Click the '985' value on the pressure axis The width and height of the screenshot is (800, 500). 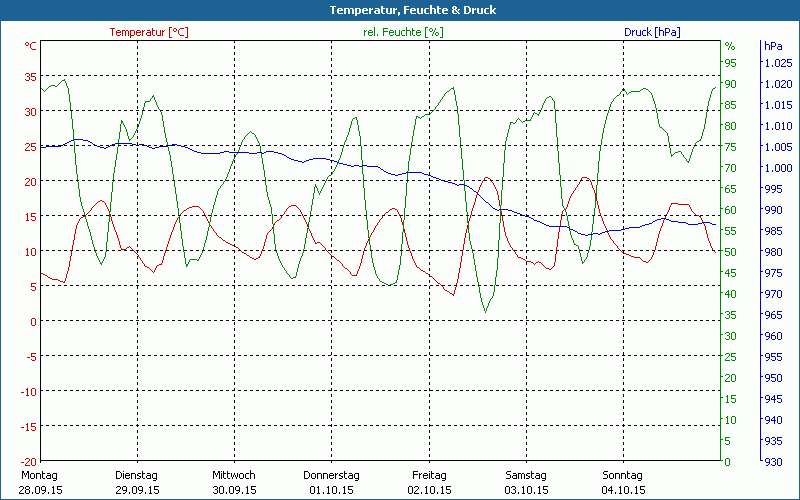(773, 231)
